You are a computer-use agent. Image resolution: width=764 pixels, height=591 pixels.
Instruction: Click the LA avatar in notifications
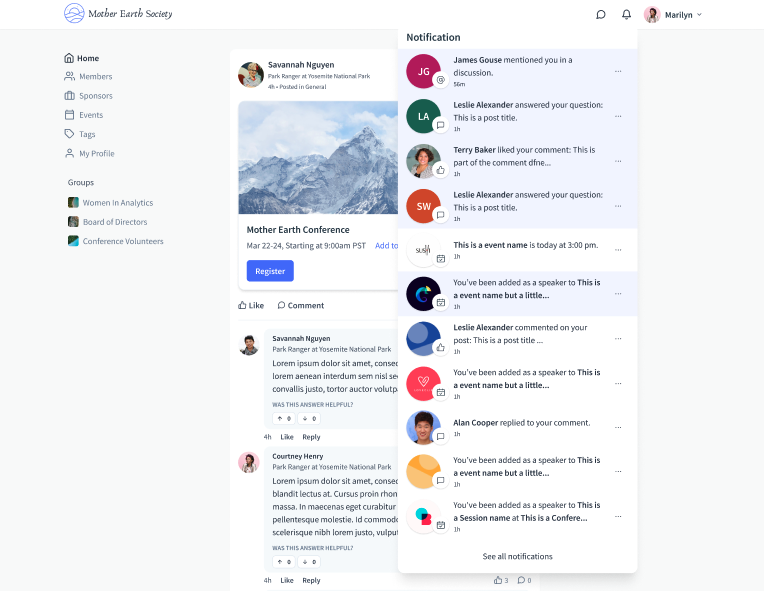[x=423, y=116]
